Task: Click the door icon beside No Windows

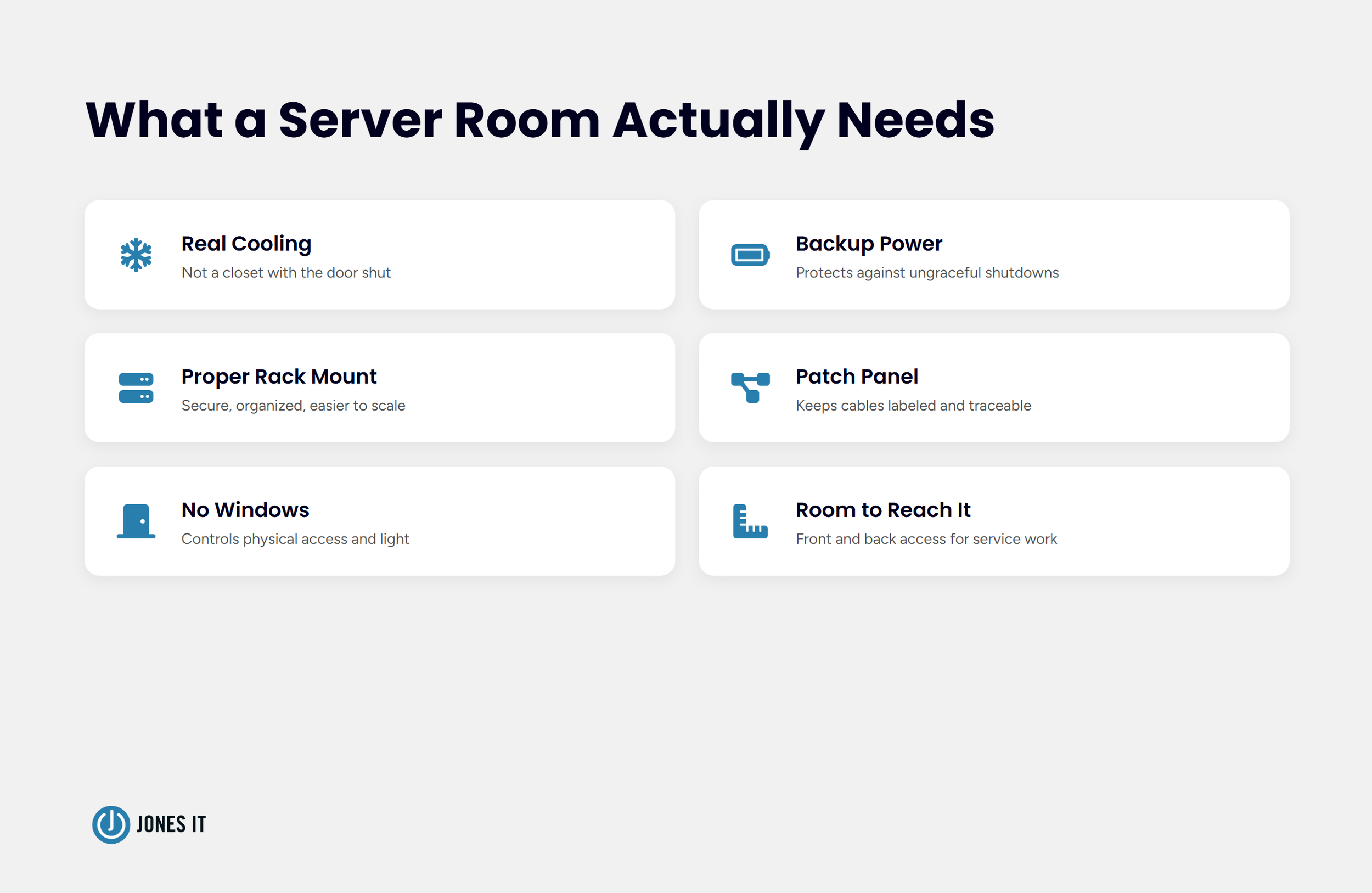Action: [136, 521]
